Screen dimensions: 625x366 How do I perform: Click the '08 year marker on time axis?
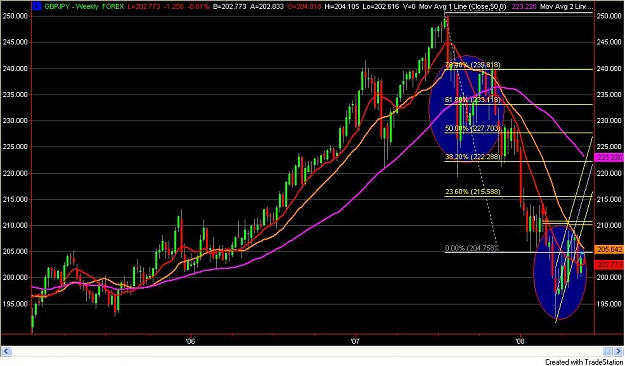click(519, 341)
